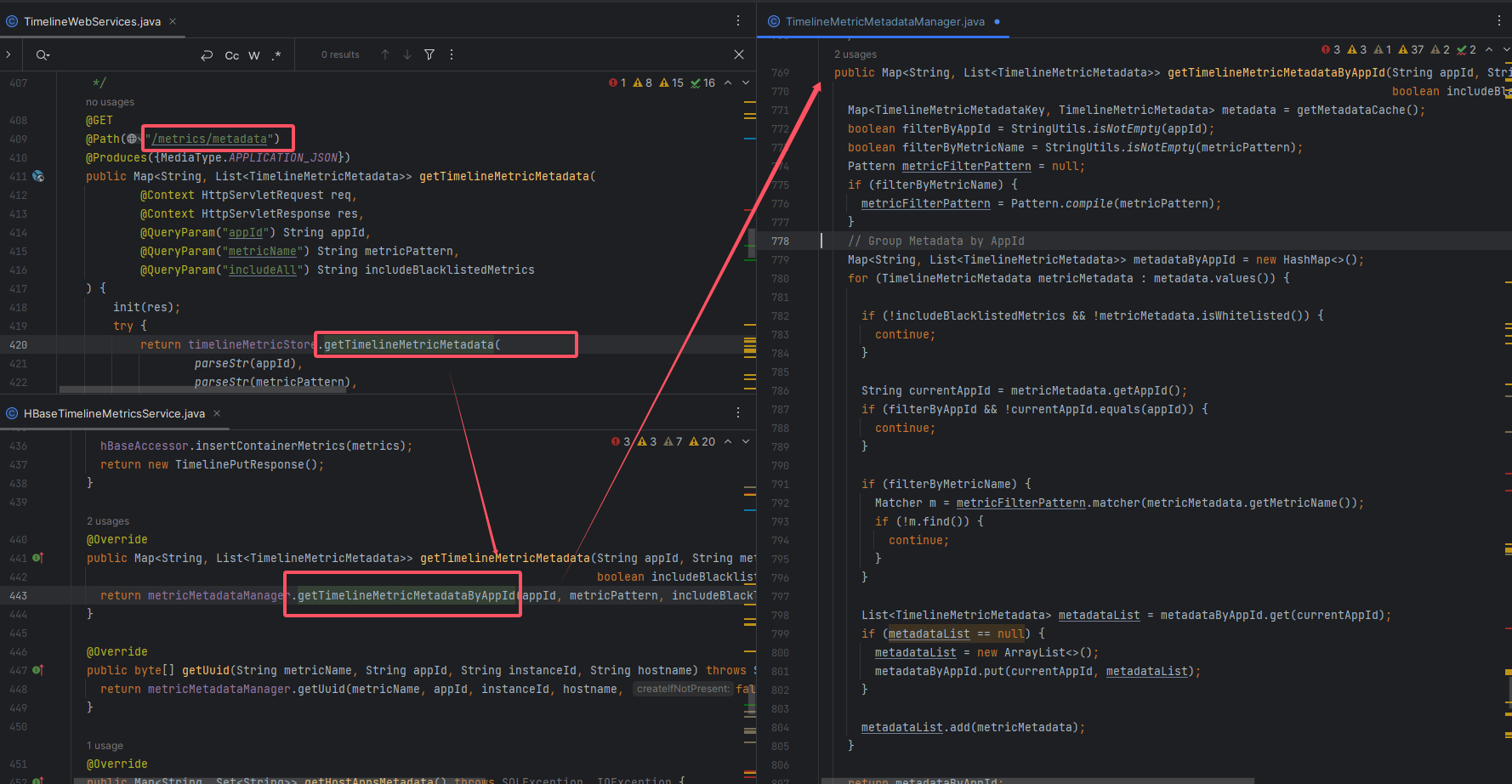Close the TimelineWebServices.java tab
Screen dimensions: 1512x784
pyautogui.click(x=173, y=21)
